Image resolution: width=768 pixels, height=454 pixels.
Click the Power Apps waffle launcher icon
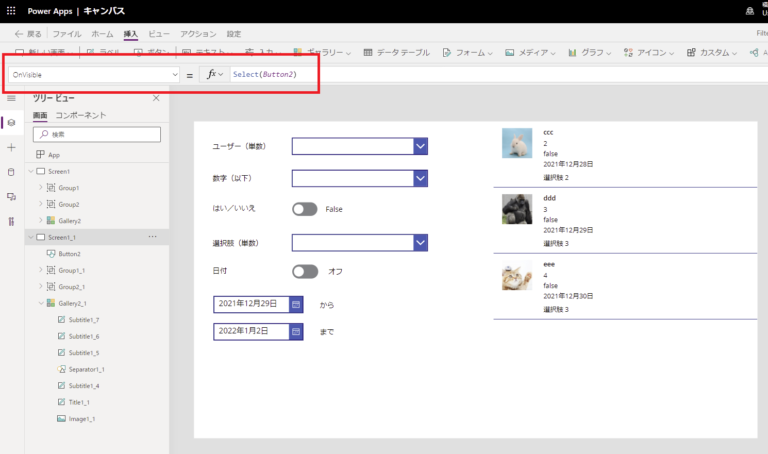pos(12,10)
